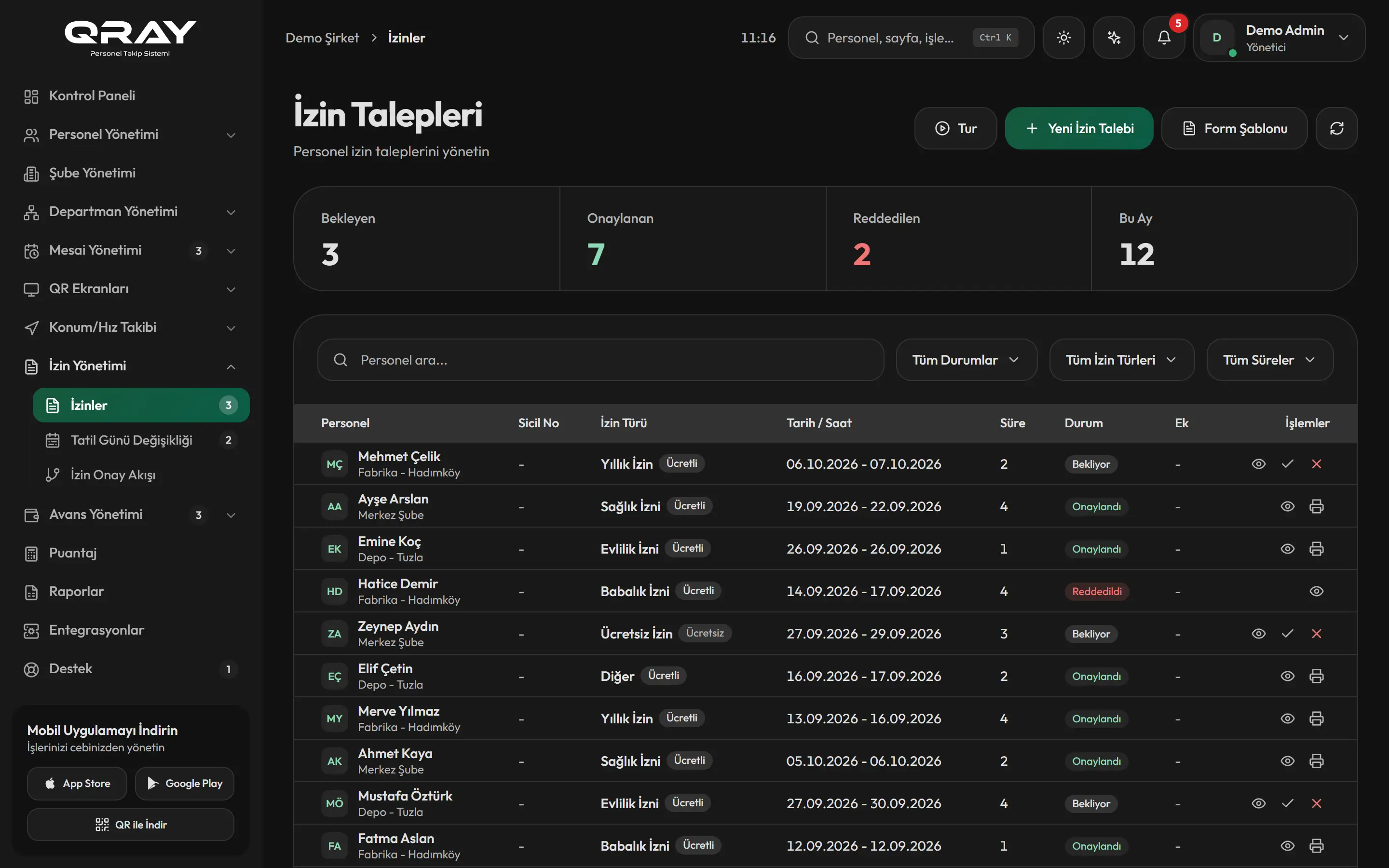Focus the global search box with Ctrl K
This screenshot has width=1389, height=868.
(x=911, y=38)
